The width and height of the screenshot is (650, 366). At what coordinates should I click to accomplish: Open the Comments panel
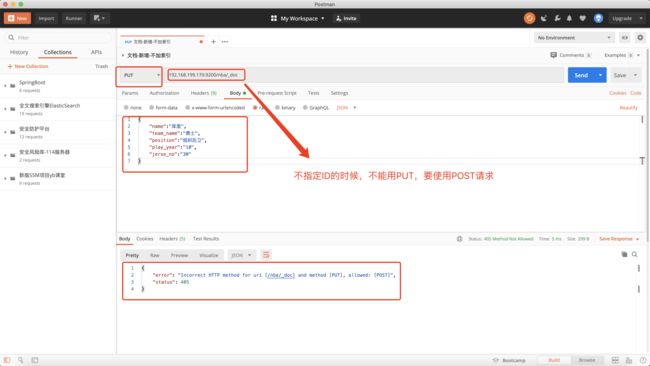click(x=570, y=55)
